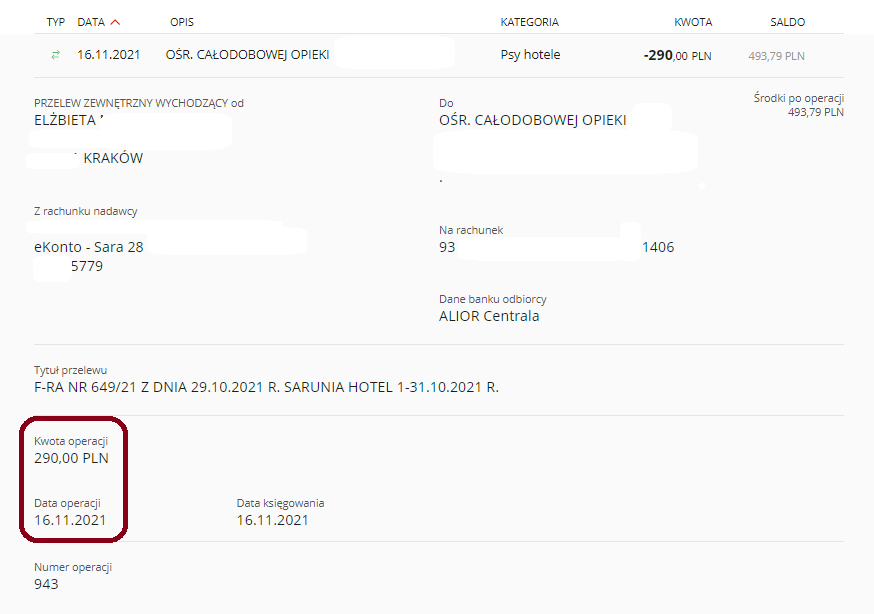Click the ALIOR Centrala bank name
The image size is (874, 614).
pos(489,316)
